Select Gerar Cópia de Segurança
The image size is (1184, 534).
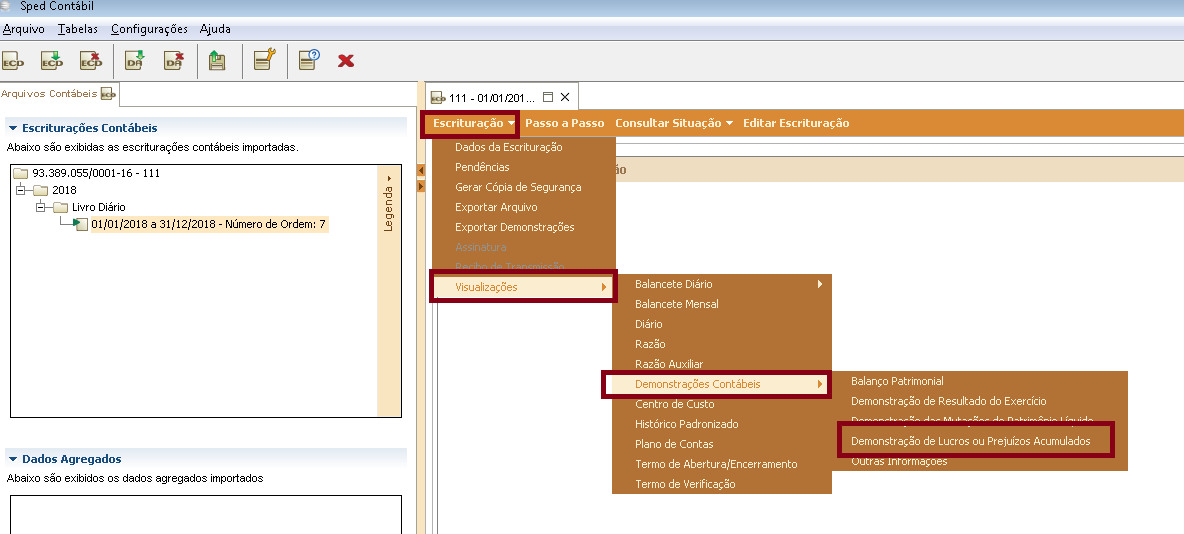pyautogui.click(x=524, y=187)
